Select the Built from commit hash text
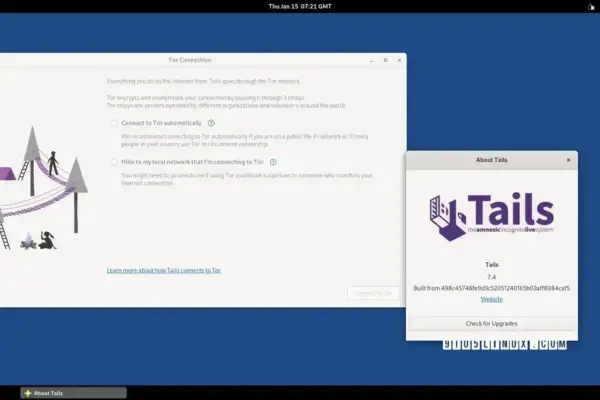This screenshot has width=600, height=400. point(492,288)
